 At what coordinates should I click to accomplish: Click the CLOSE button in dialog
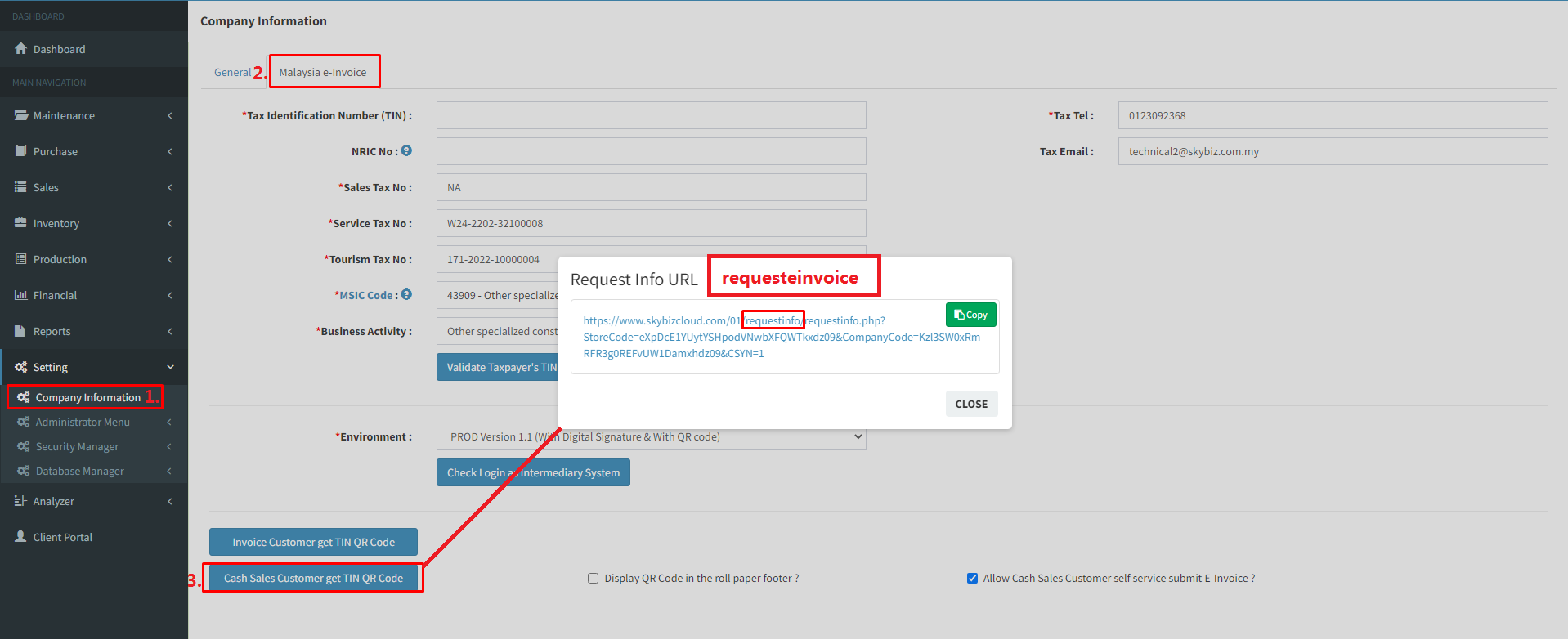coord(971,404)
